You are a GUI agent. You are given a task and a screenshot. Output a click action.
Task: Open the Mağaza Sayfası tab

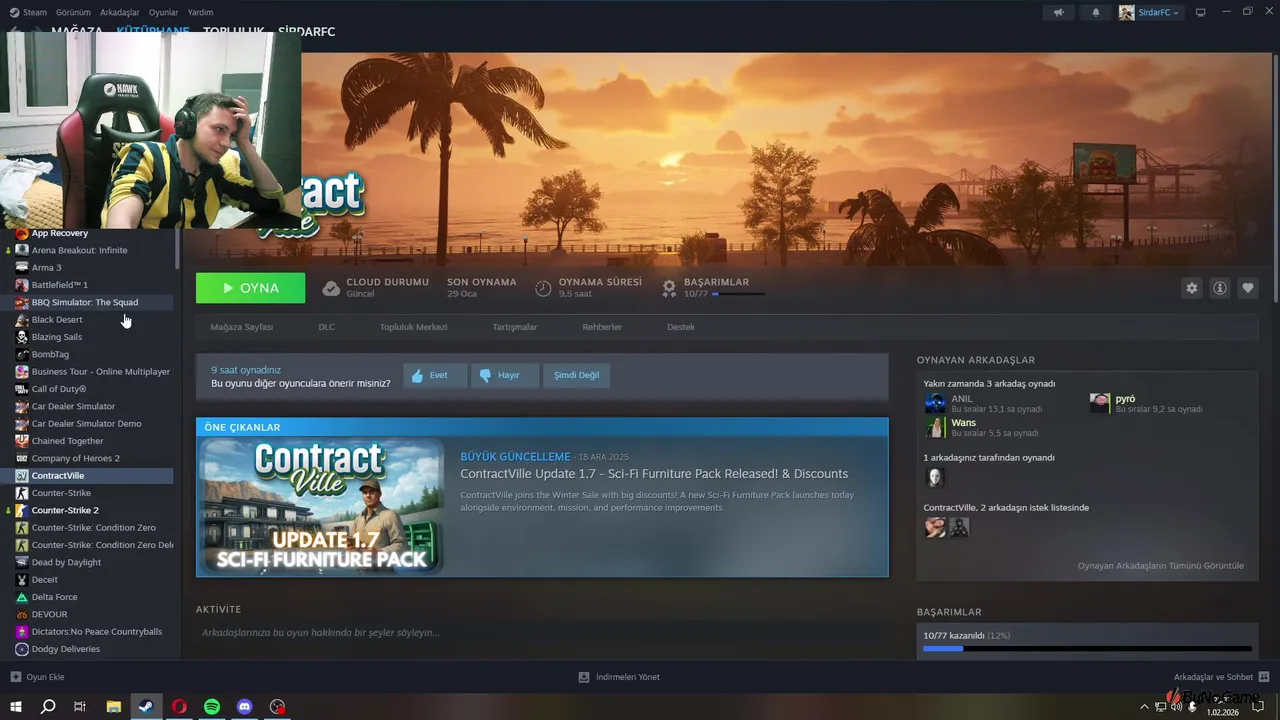pos(241,327)
